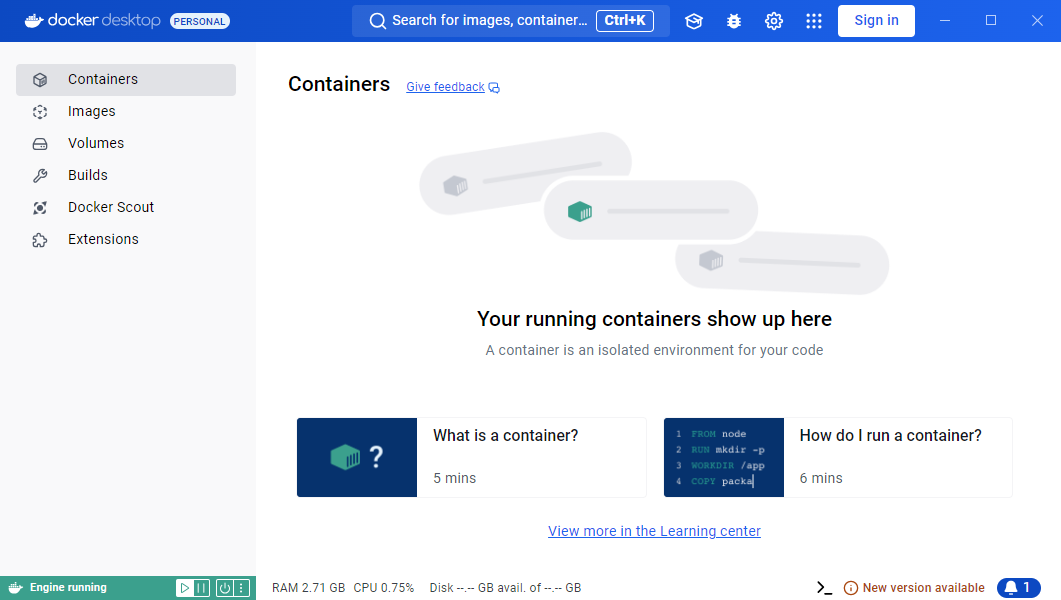Click the Troubleshoot bug icon
The width and height of the screenshot is (1061, 600).
coord(734,21)
